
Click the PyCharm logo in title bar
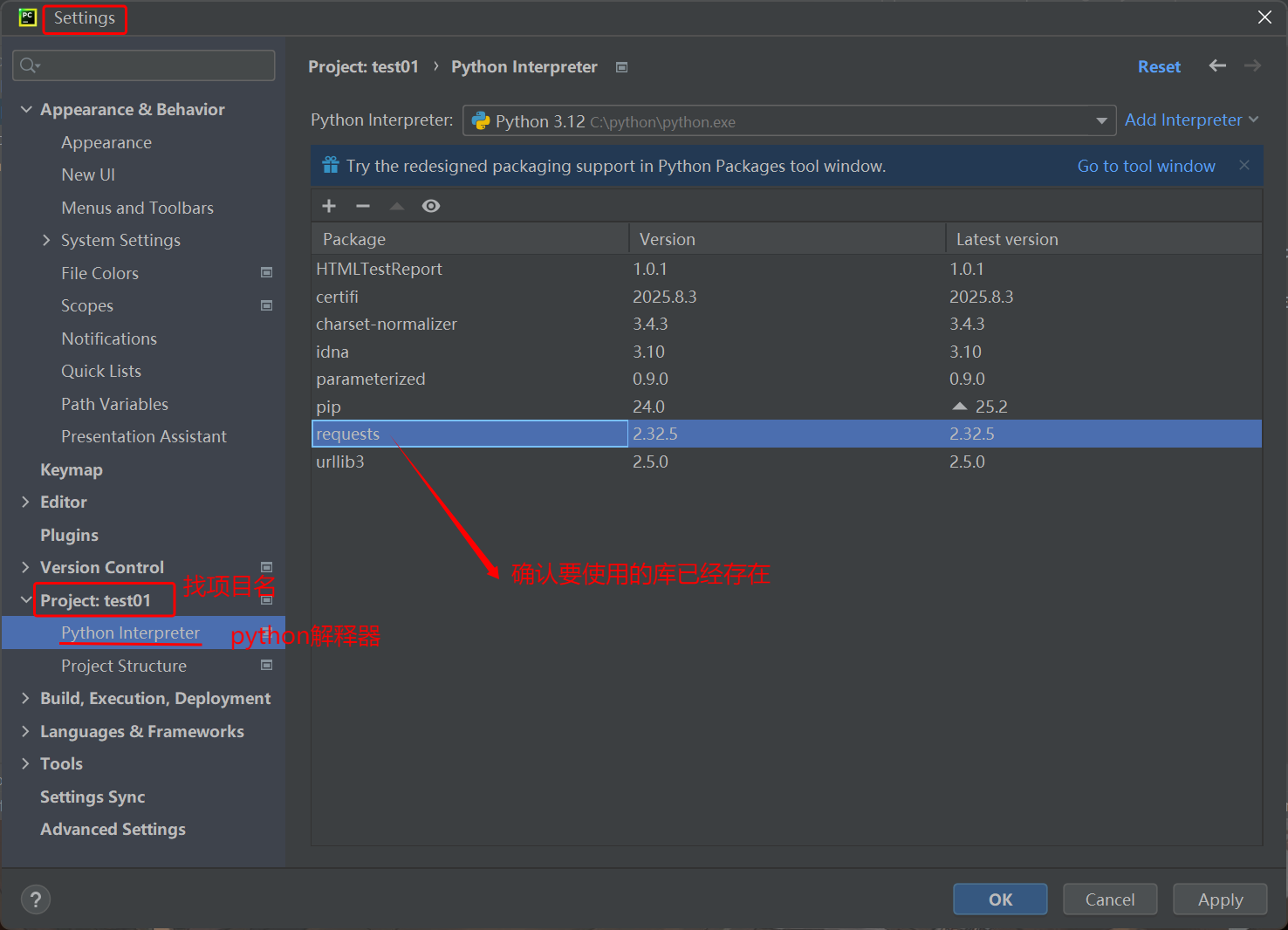click(27, 17)
